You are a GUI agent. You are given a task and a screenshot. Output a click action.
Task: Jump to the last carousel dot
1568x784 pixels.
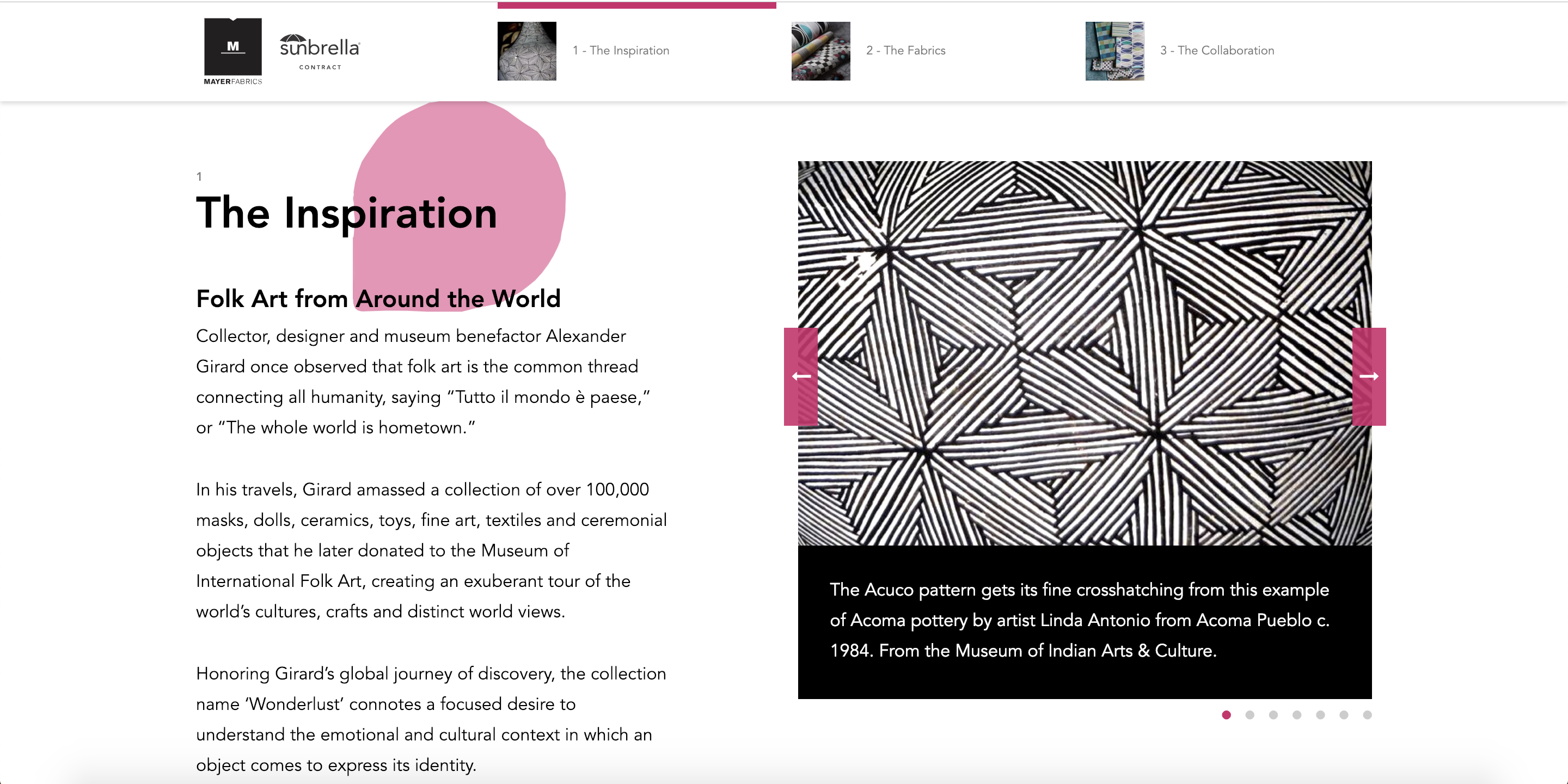[x=1367, y=715]
